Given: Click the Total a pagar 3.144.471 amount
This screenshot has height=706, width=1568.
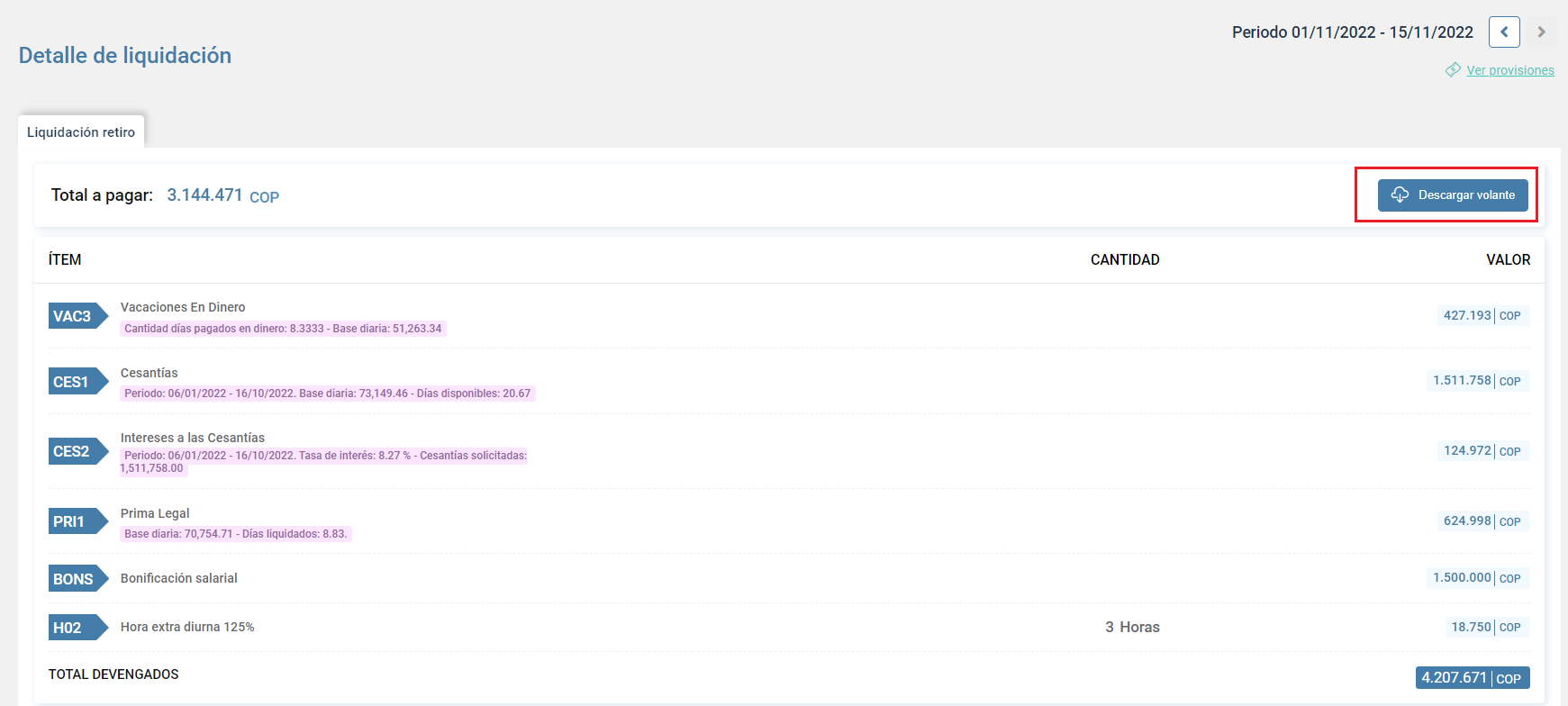Looking at the screenshot, I should tap(222, 195).
